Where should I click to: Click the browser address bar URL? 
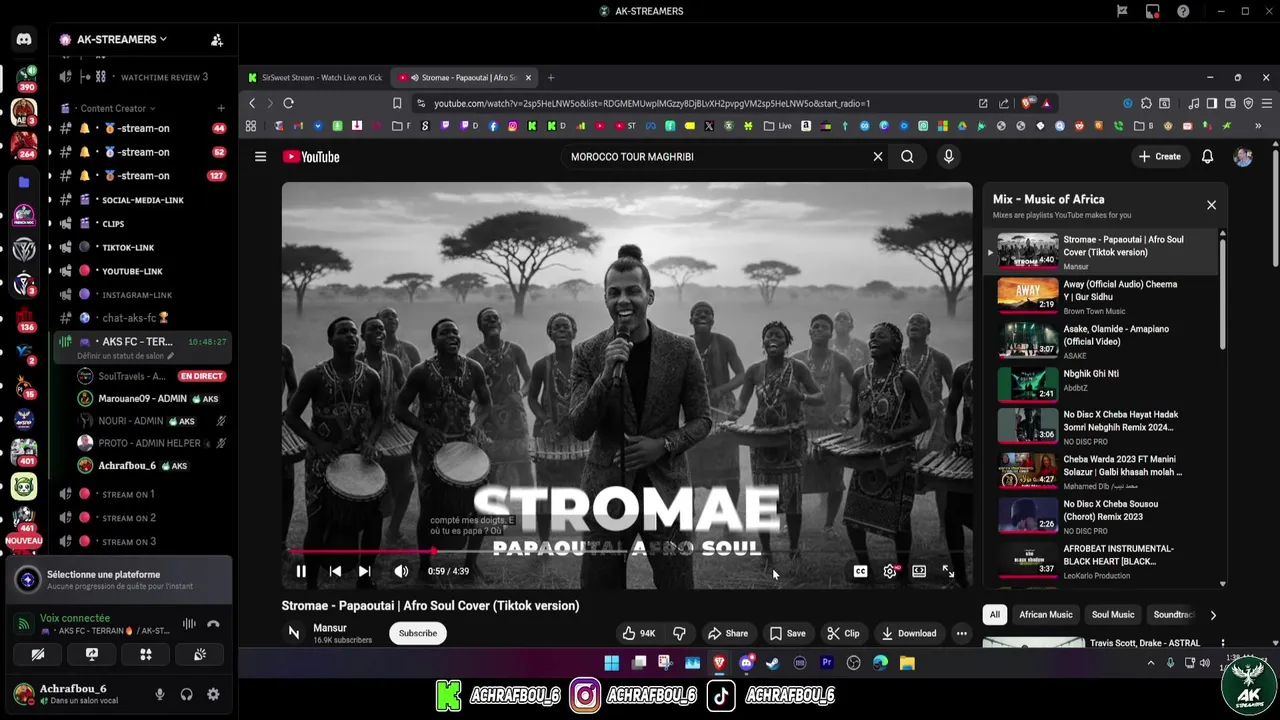(652, 103)
